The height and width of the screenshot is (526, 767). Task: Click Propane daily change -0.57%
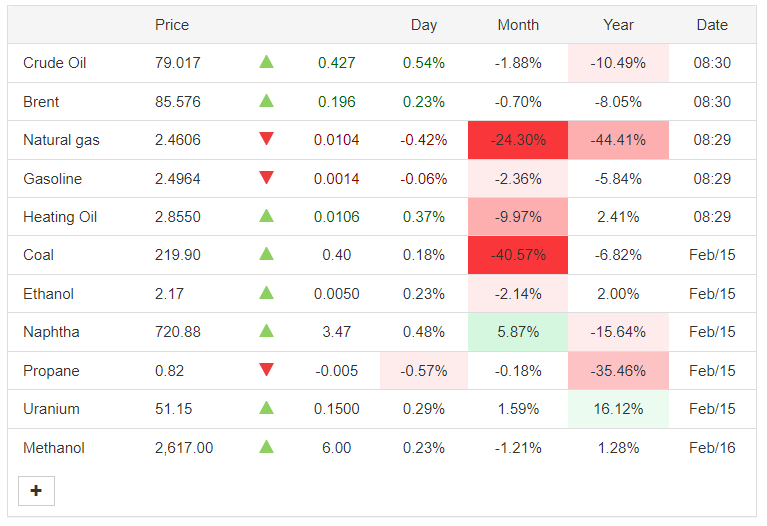tap(424, 371)
